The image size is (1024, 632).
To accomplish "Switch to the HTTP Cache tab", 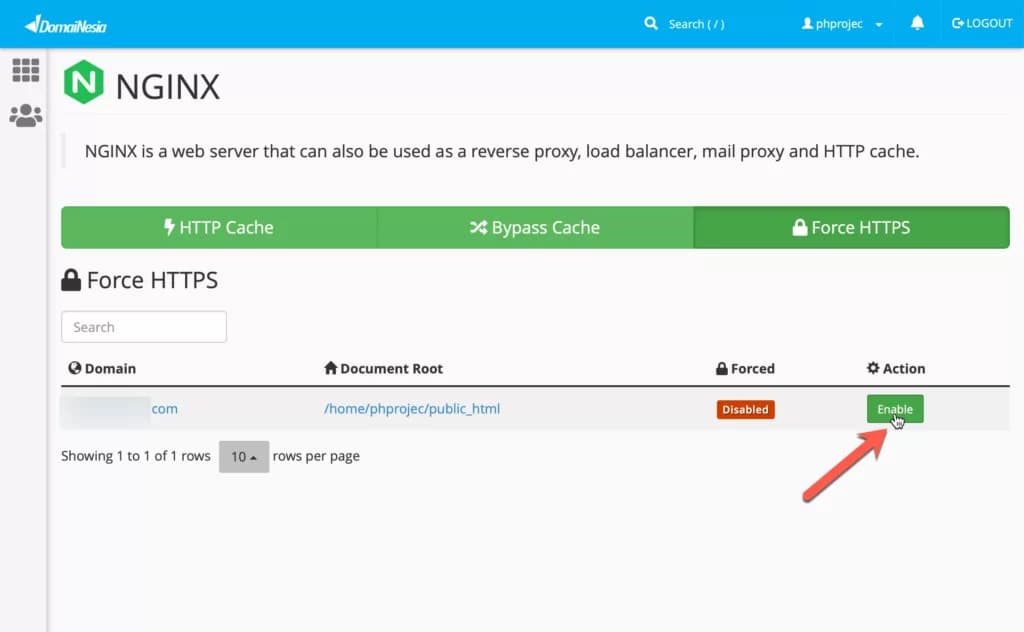I will click(219, 227).
